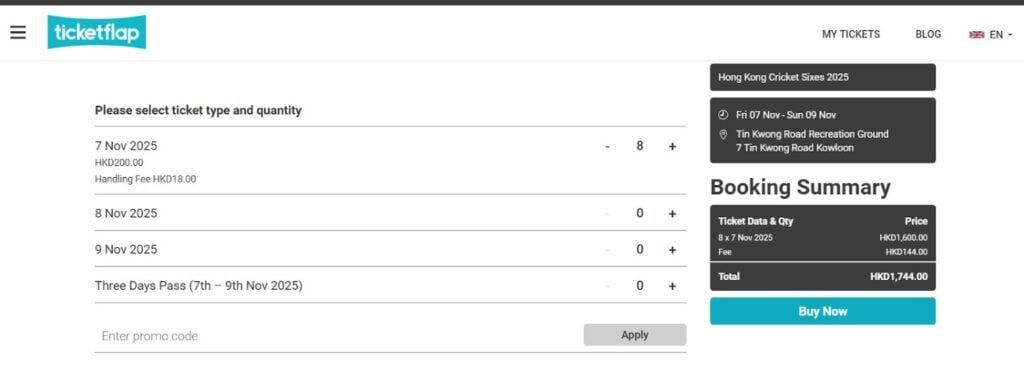Click the location pin icon for venue
This screenshot has height=384, width=1024.
click(723, 135)
